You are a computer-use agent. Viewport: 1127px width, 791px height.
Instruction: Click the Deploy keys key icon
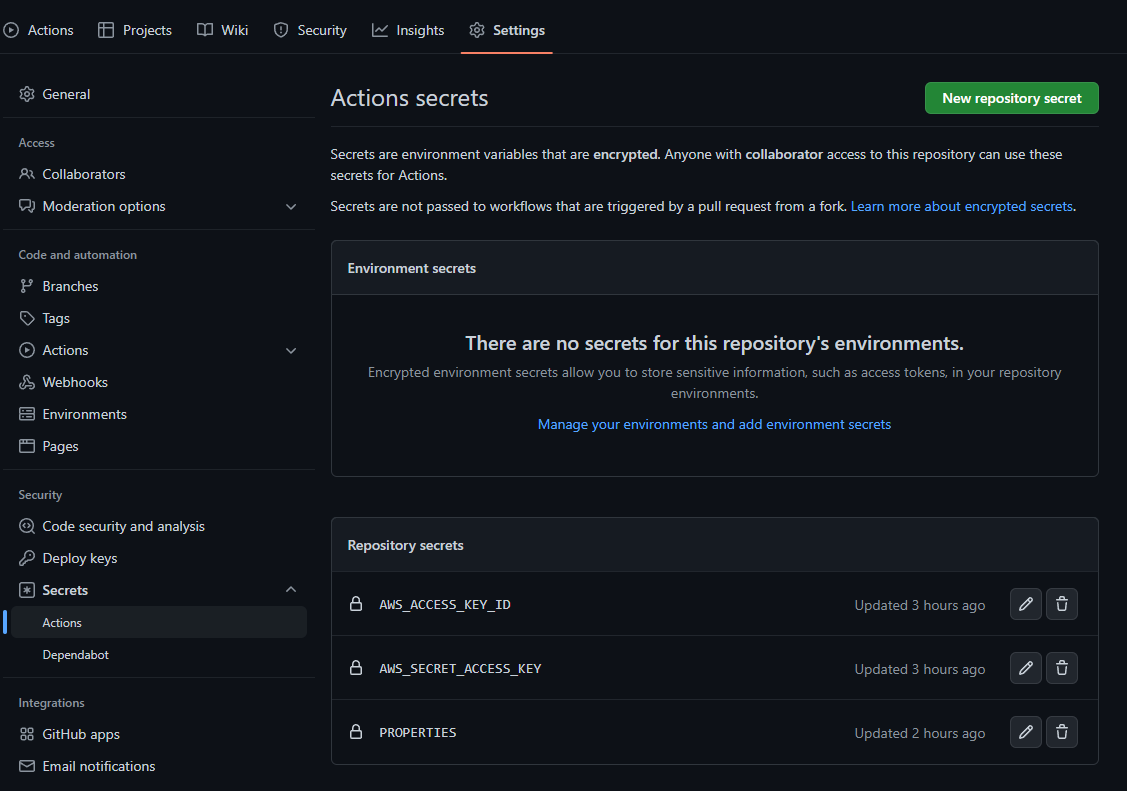pos(27,558)
